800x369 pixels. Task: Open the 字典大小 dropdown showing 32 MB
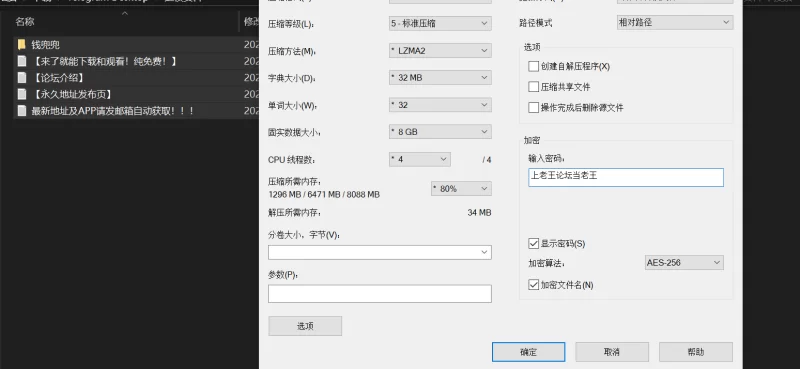[x=440, y=78]
